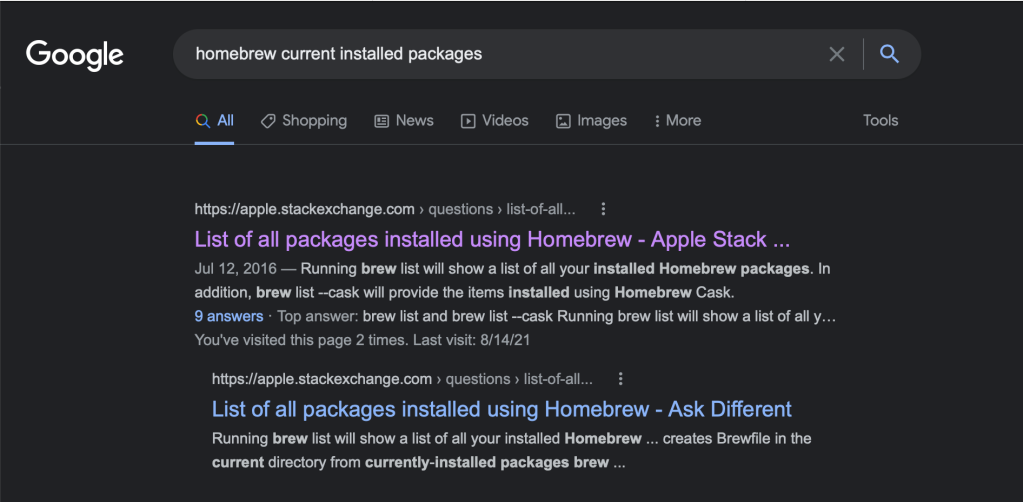Open the Tools search options

(x=880, y=121)
